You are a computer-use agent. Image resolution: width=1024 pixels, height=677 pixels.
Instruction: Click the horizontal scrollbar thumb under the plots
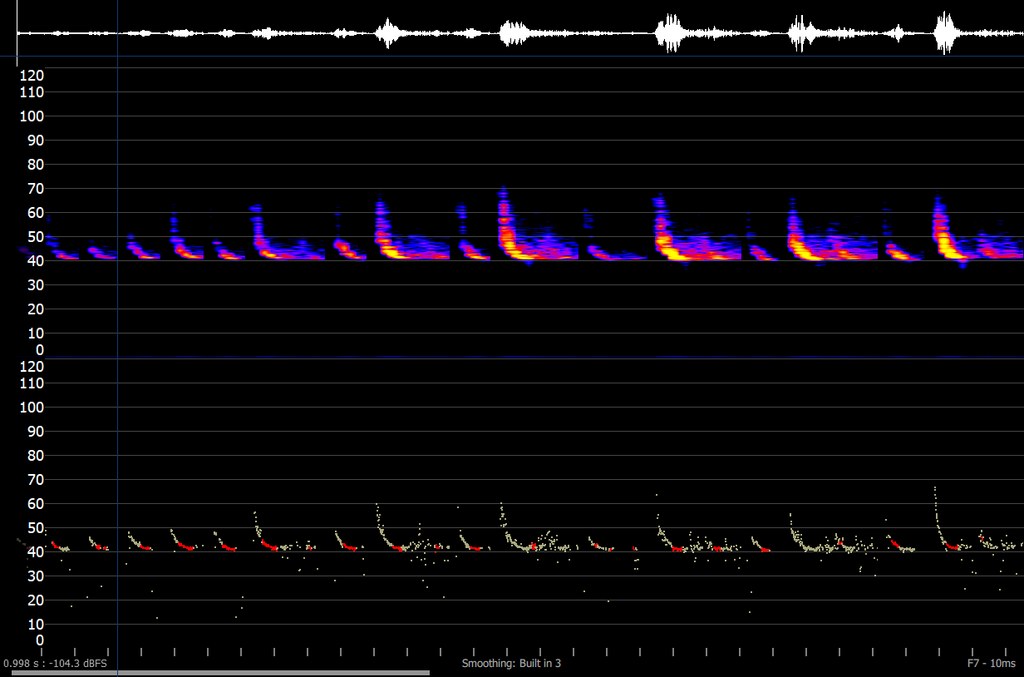point(221,672)
